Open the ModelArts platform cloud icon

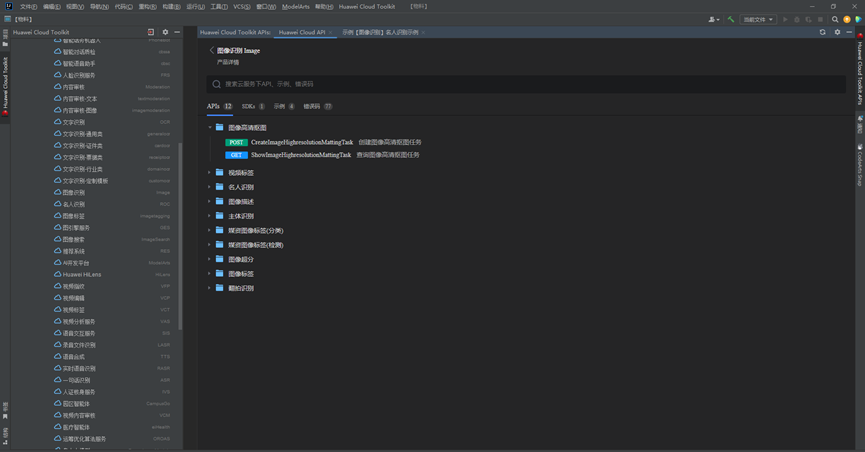pyautogui.click(x=57, y=263)
